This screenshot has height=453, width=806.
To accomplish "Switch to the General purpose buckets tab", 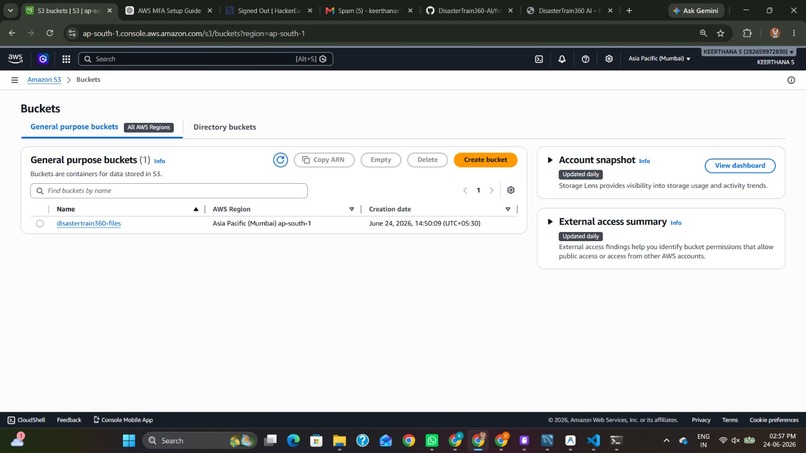I will pyautogui.click(x=74, y=127).
